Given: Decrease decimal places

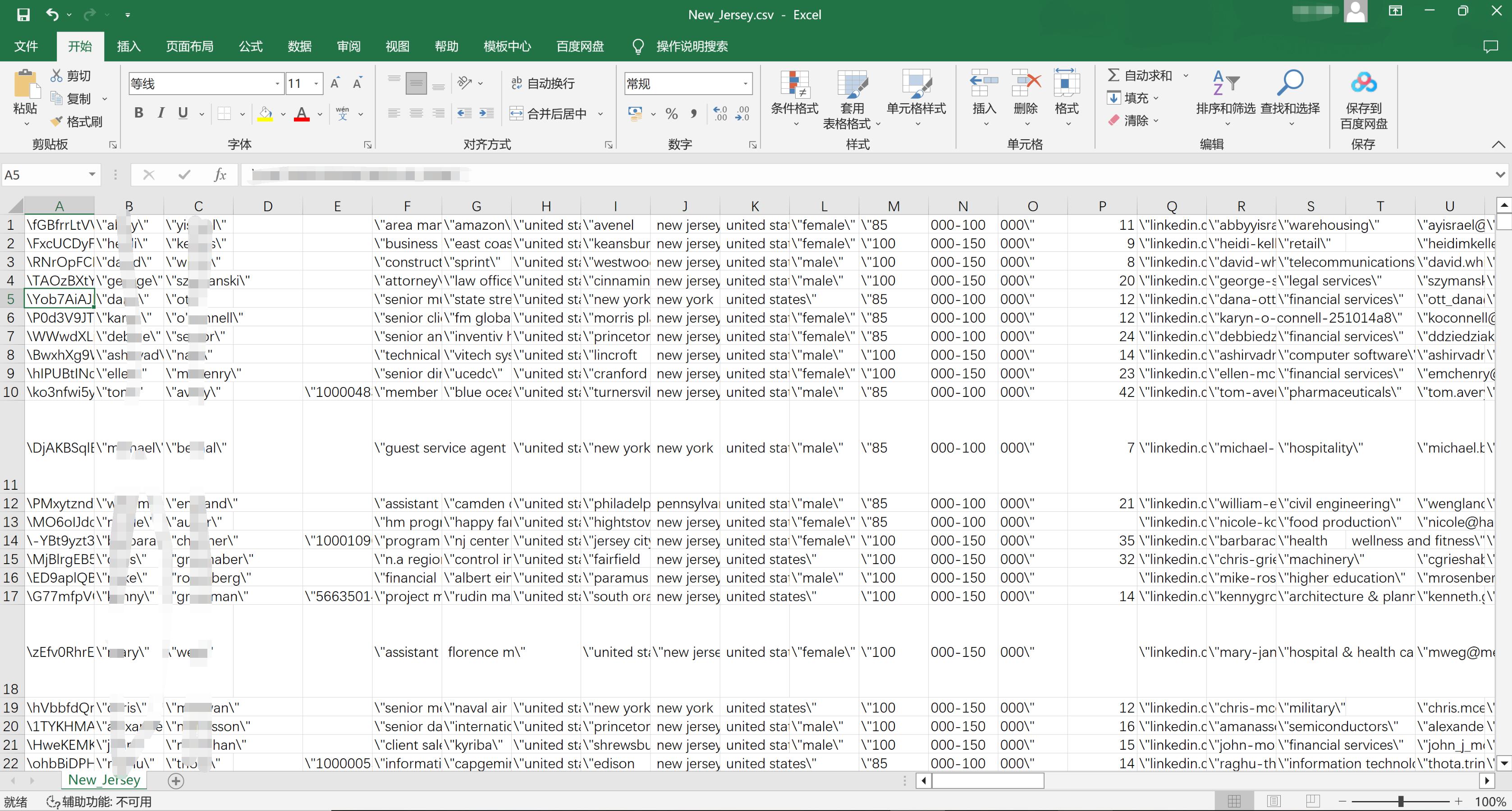Looking at the screenshot, I should click(x=742, y=113).
